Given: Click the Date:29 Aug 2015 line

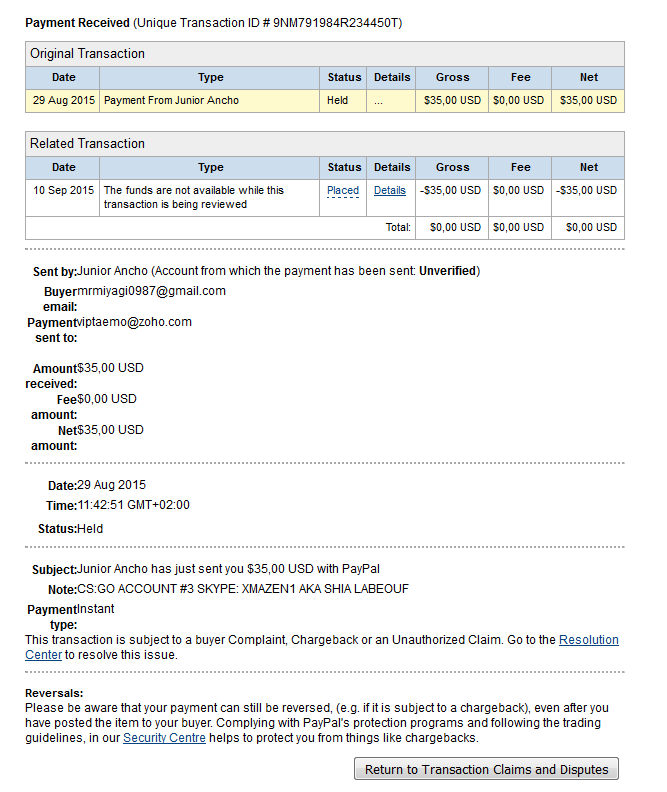Looking at the screenshot, I should click(x=96, y=485).
